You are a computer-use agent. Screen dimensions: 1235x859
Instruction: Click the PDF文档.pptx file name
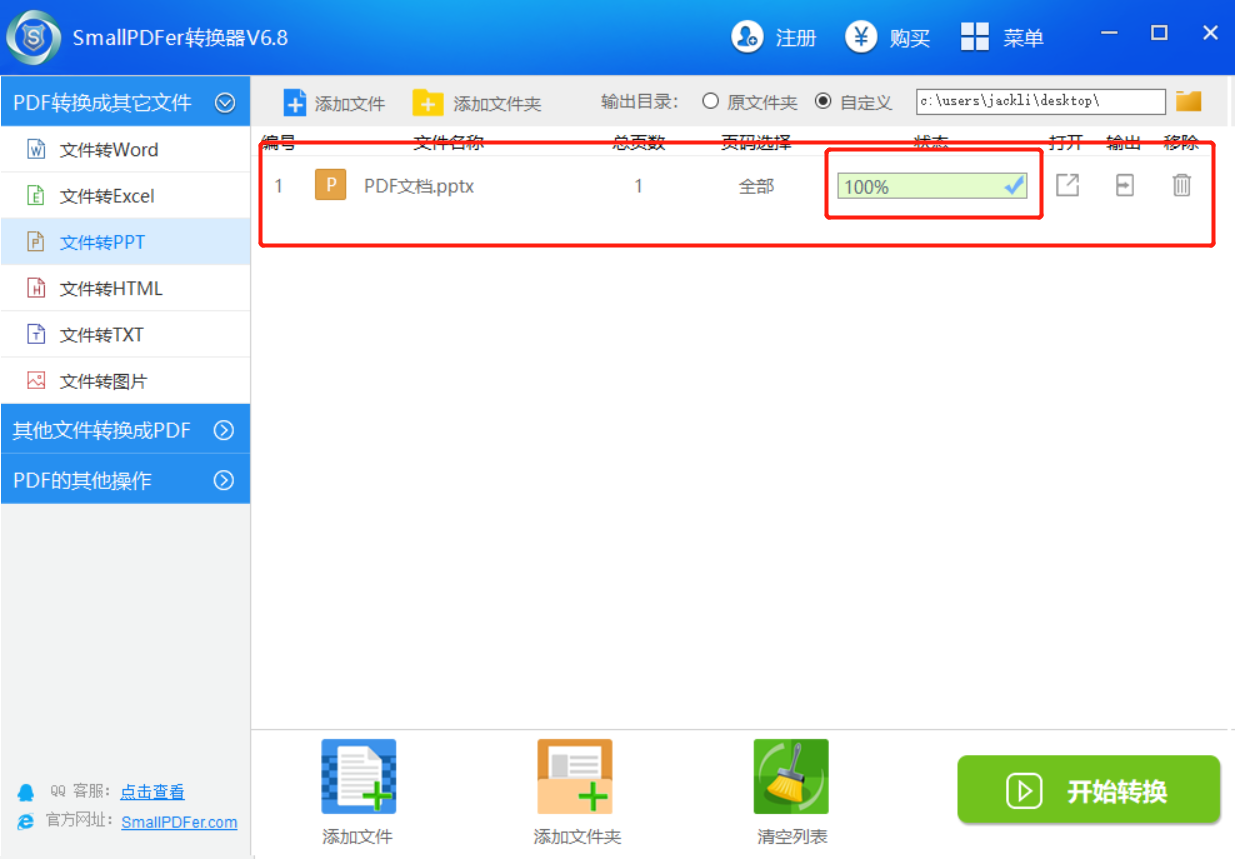click(x=419, y=186)
